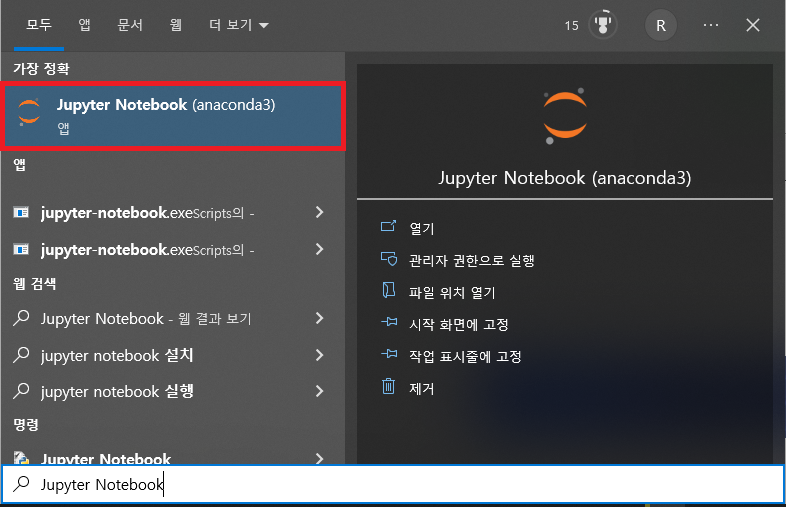Expand the jupyter notebook 실행 chevron

pyautogui.click(x=319, y=391)
